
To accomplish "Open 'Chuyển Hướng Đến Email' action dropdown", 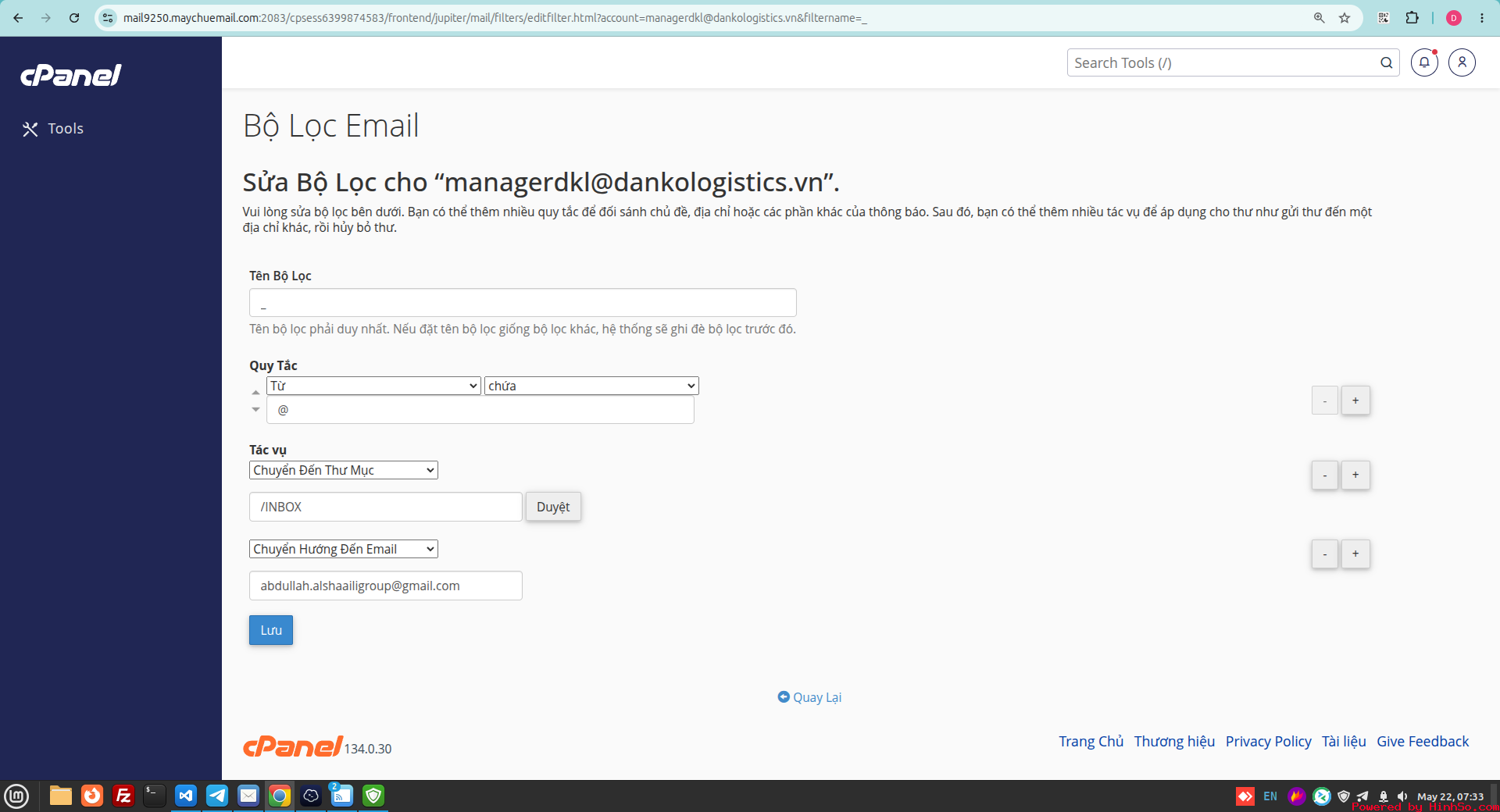I will click(x=344, y=549).
